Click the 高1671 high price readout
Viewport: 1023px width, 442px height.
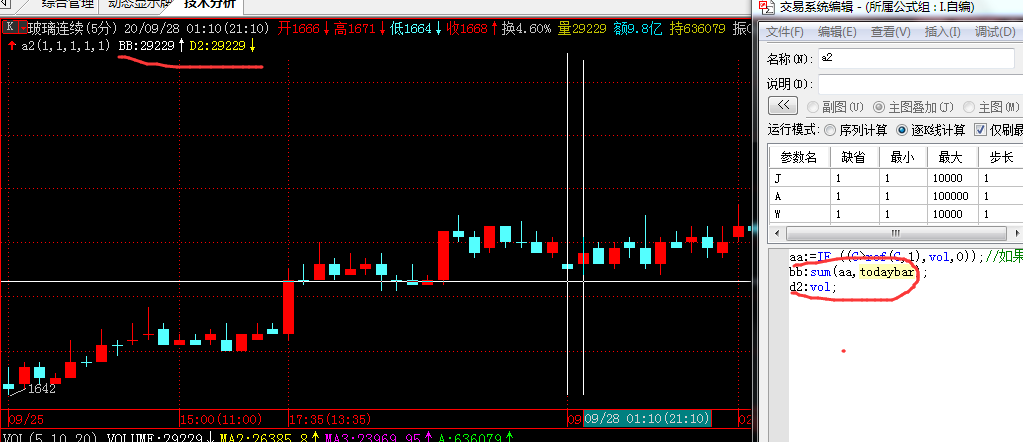[354, 29]
